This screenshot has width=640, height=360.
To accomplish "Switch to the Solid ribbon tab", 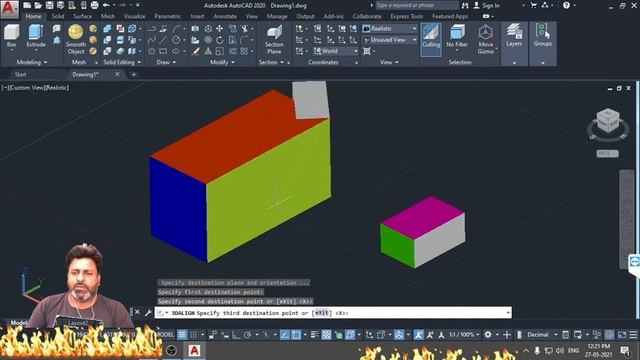I will (58, 16).
